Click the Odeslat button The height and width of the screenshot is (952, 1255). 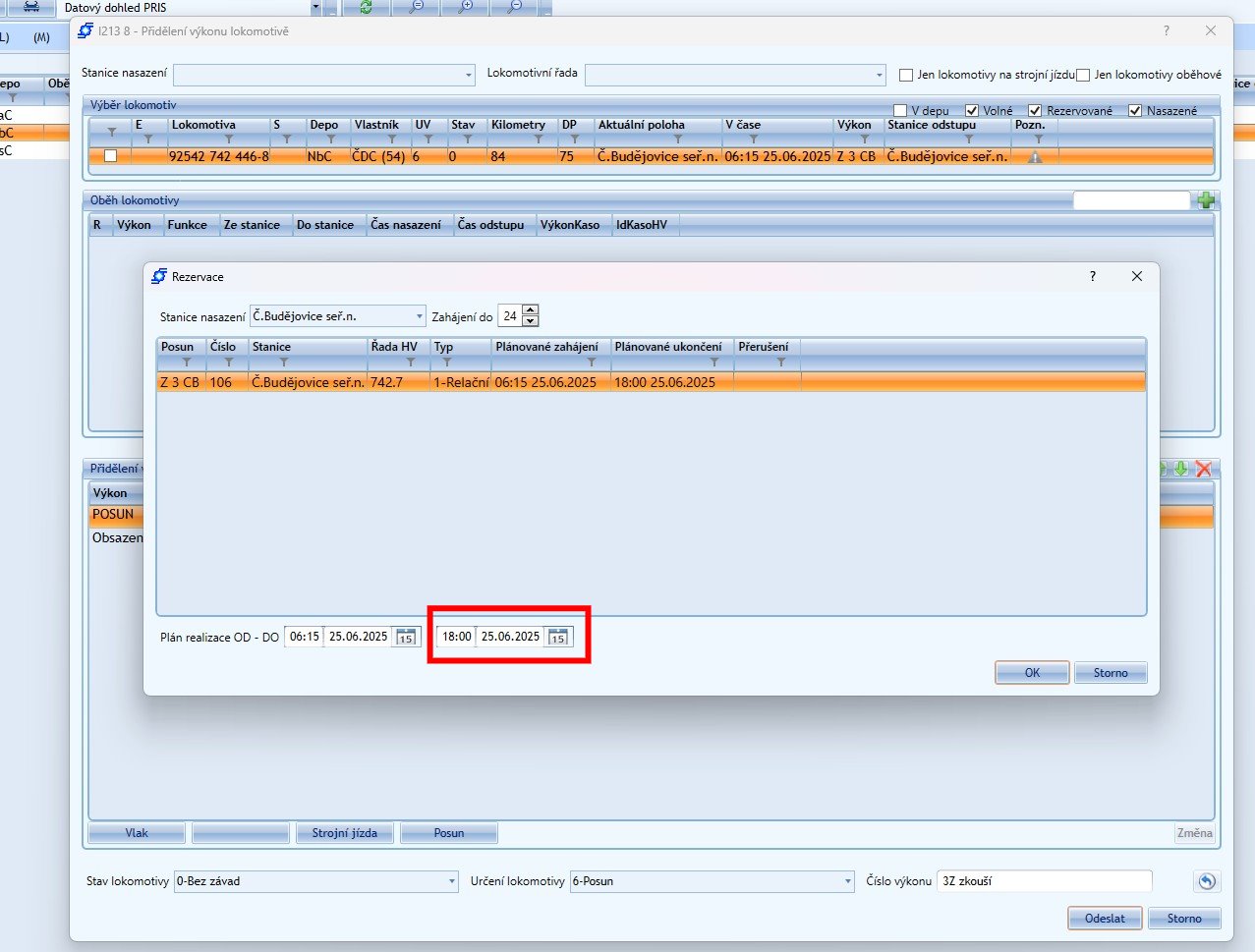tap(1105, 919)
